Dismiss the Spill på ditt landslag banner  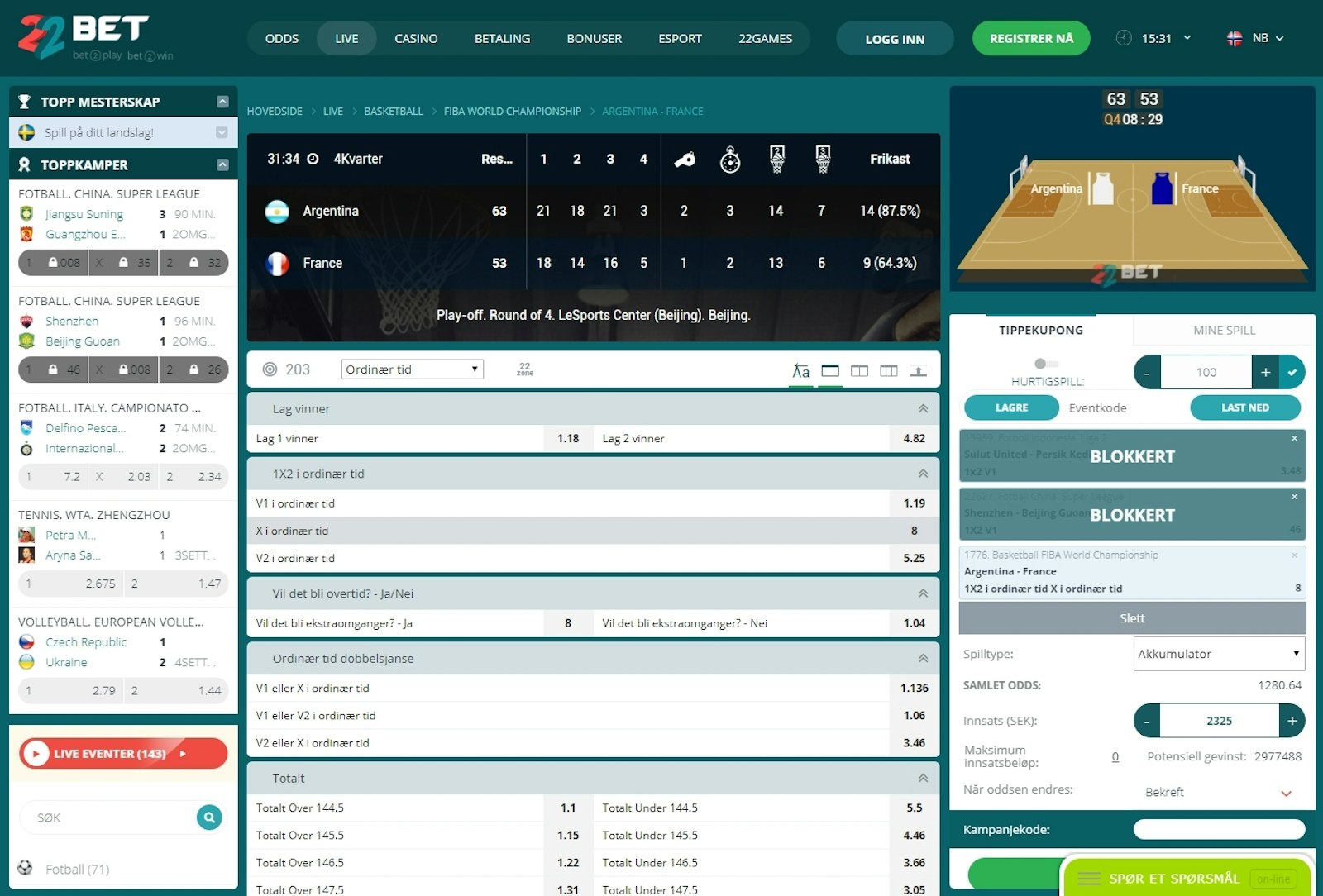tap(220, 131)
